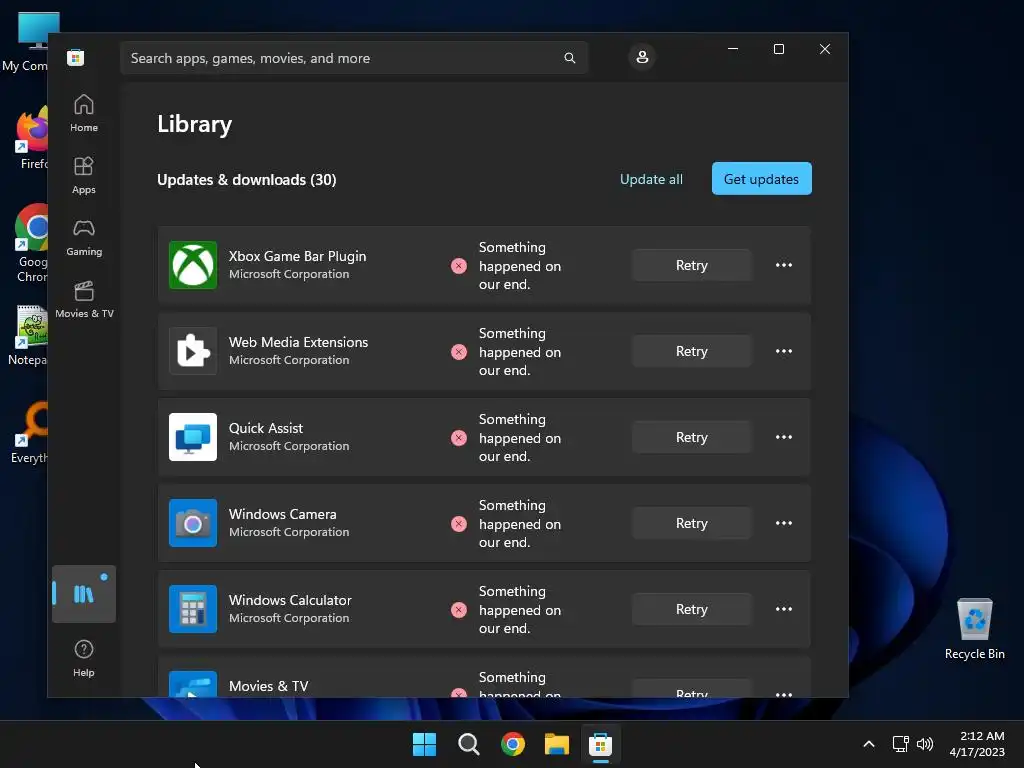This screenshot has height=768, width=1024.
Task: Open the volume control in system tray
Action: tap(925, 744)
